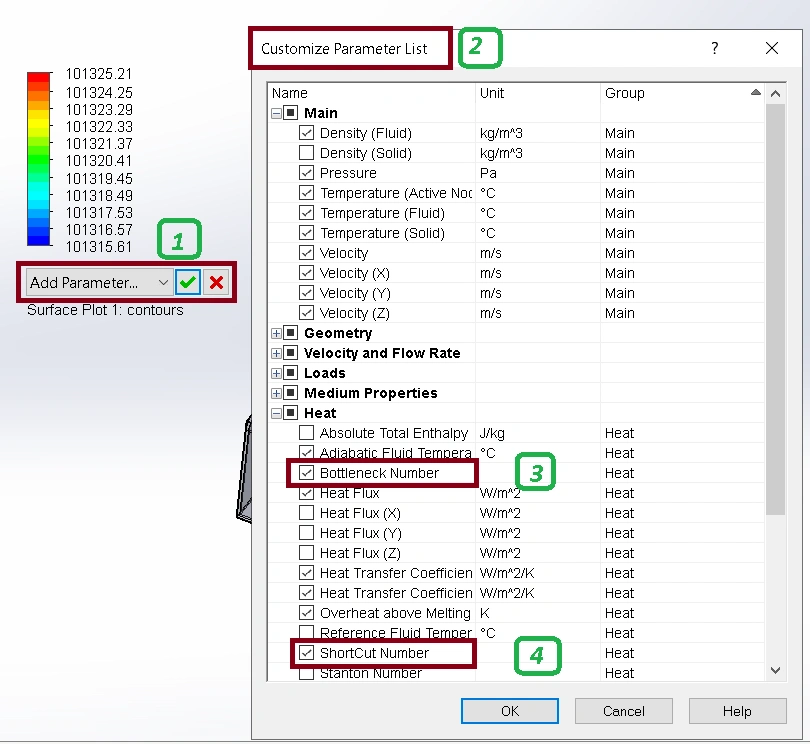Confirm parameter with green checkmark icon
Screen dimensions: 810x744
tap(188, 282)
